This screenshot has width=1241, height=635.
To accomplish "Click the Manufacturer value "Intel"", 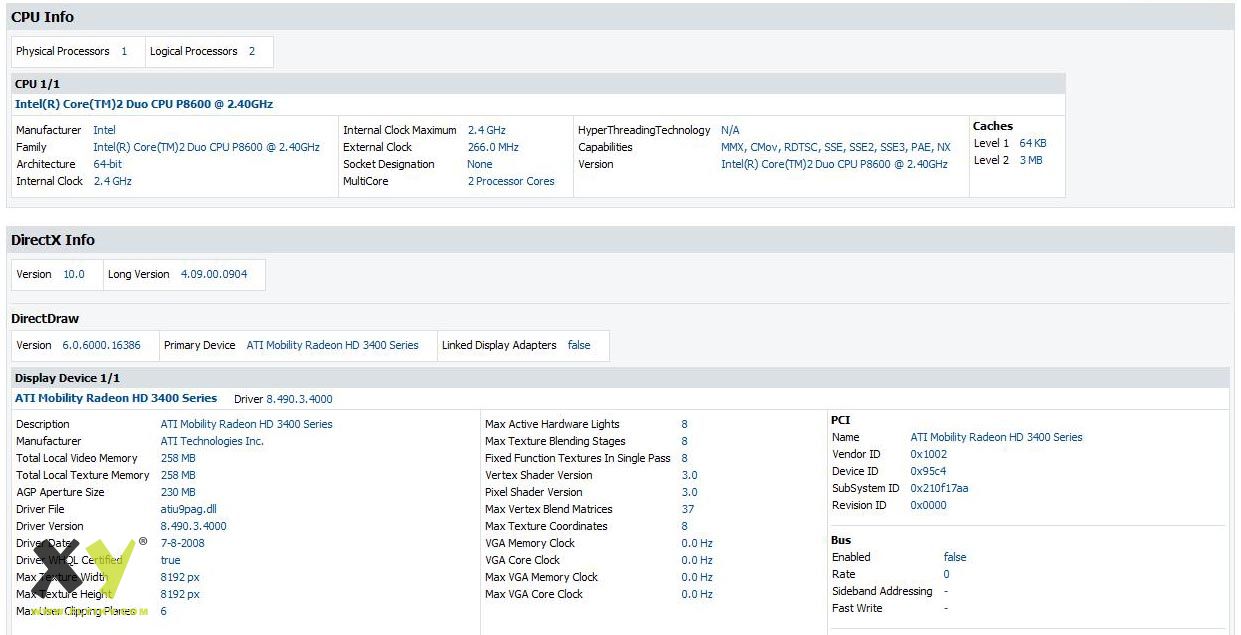I will click(x=104, y=130).
